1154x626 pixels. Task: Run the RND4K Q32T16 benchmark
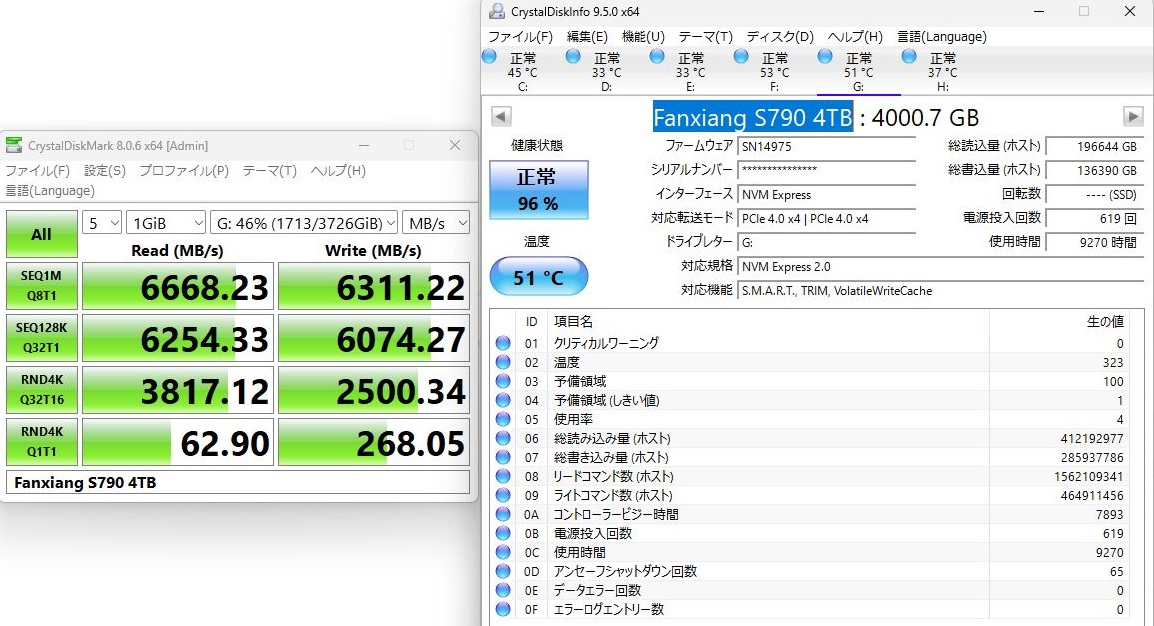pos(42,390)
